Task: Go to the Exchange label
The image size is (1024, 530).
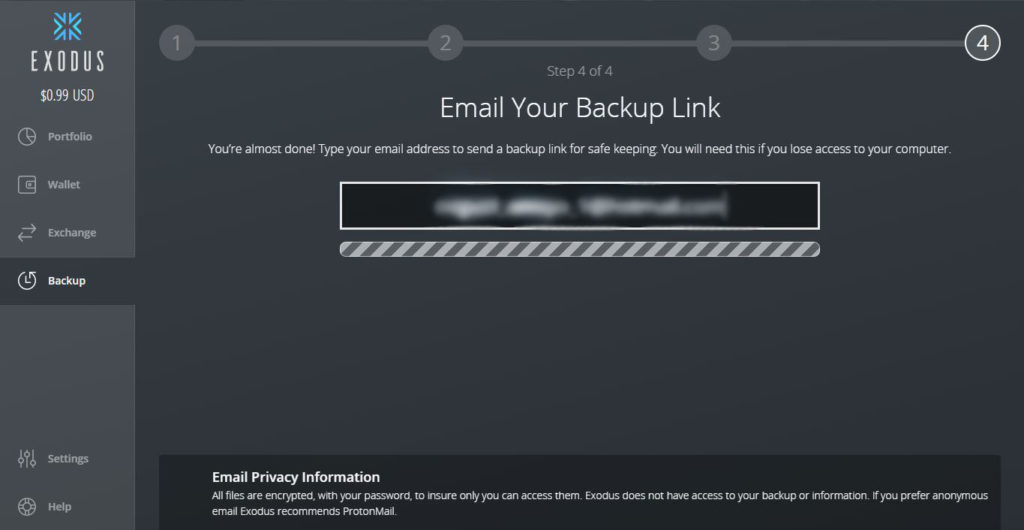Action: coord(72,233)
